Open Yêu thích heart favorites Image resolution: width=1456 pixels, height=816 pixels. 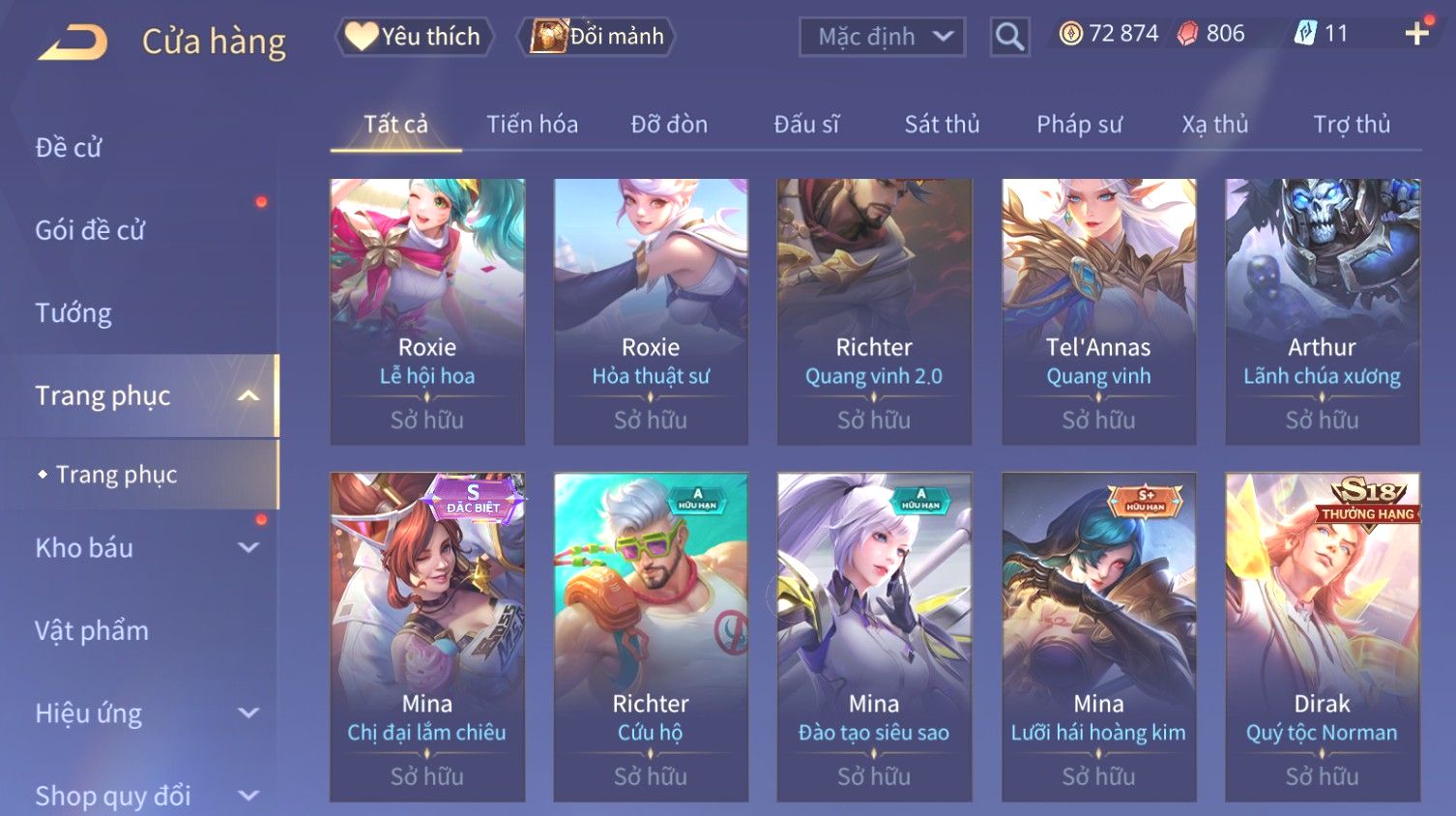414,37
